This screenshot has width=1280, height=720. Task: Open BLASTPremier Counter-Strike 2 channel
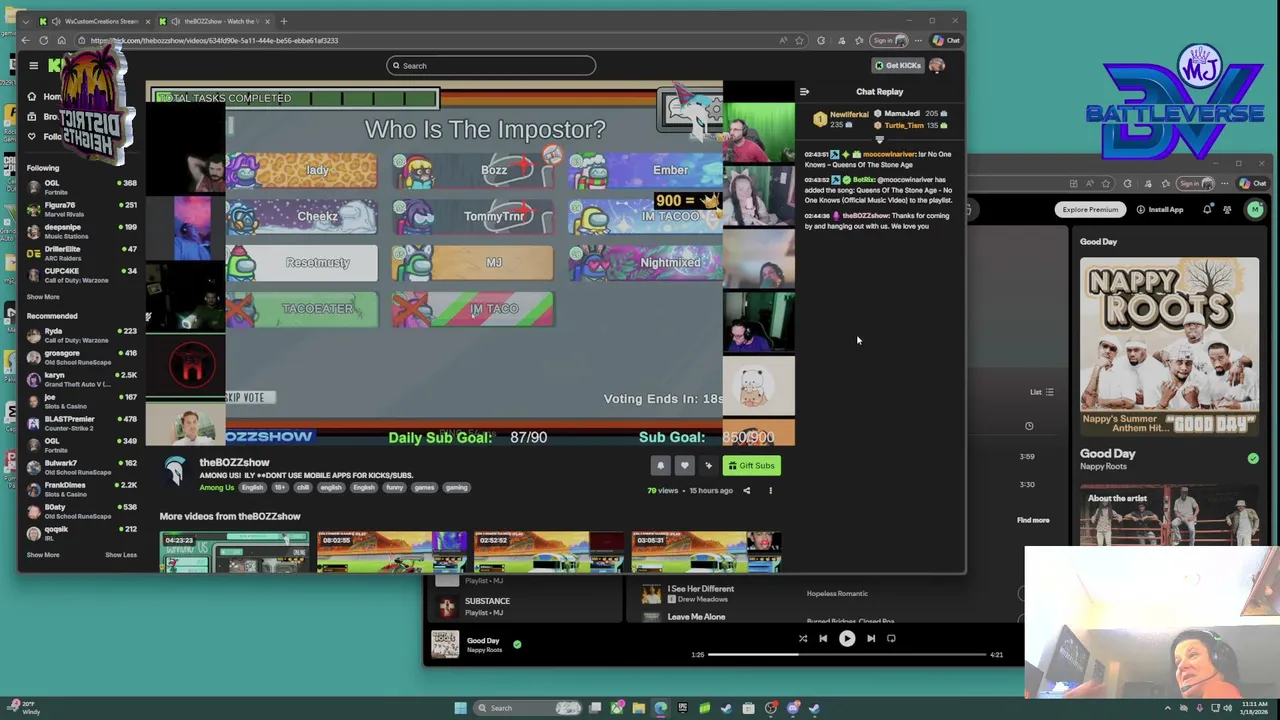(x=82, y=423)
